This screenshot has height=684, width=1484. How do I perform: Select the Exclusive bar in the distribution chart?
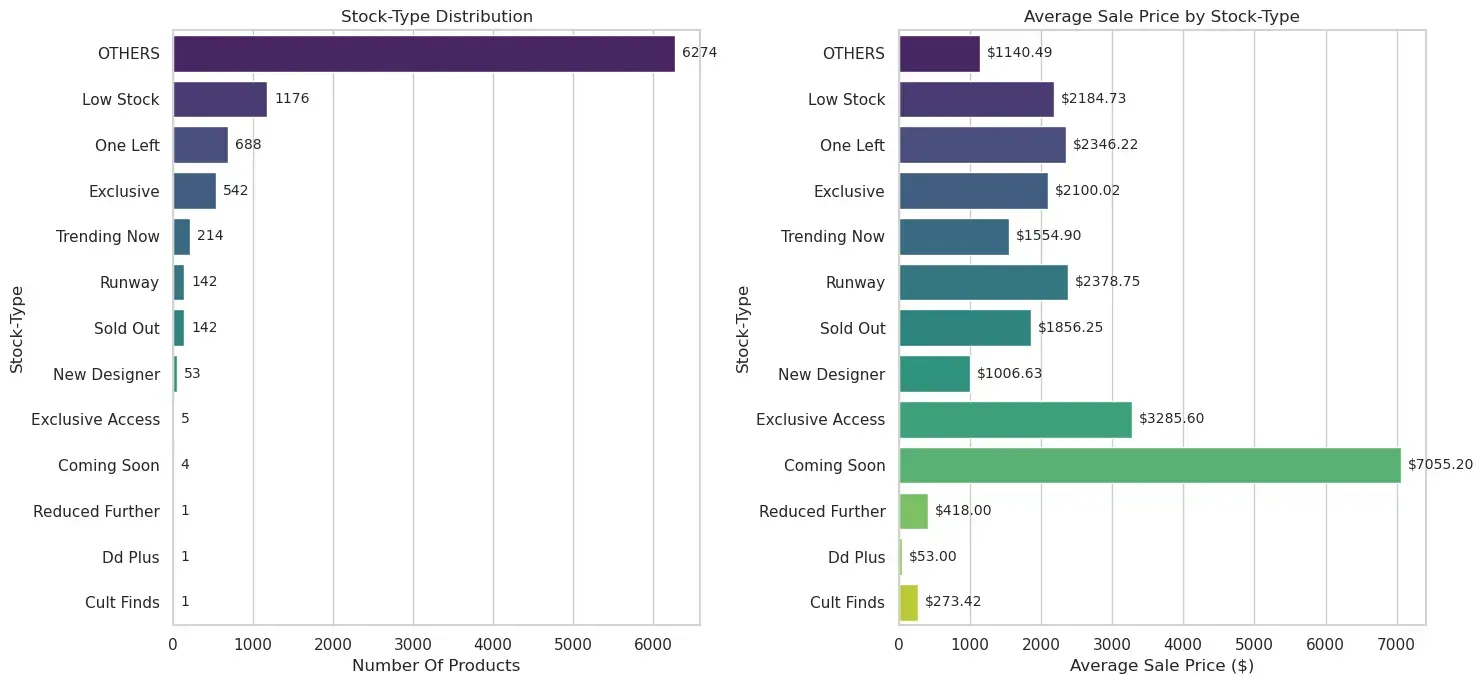pyautogui.click(x=195, y=190)
